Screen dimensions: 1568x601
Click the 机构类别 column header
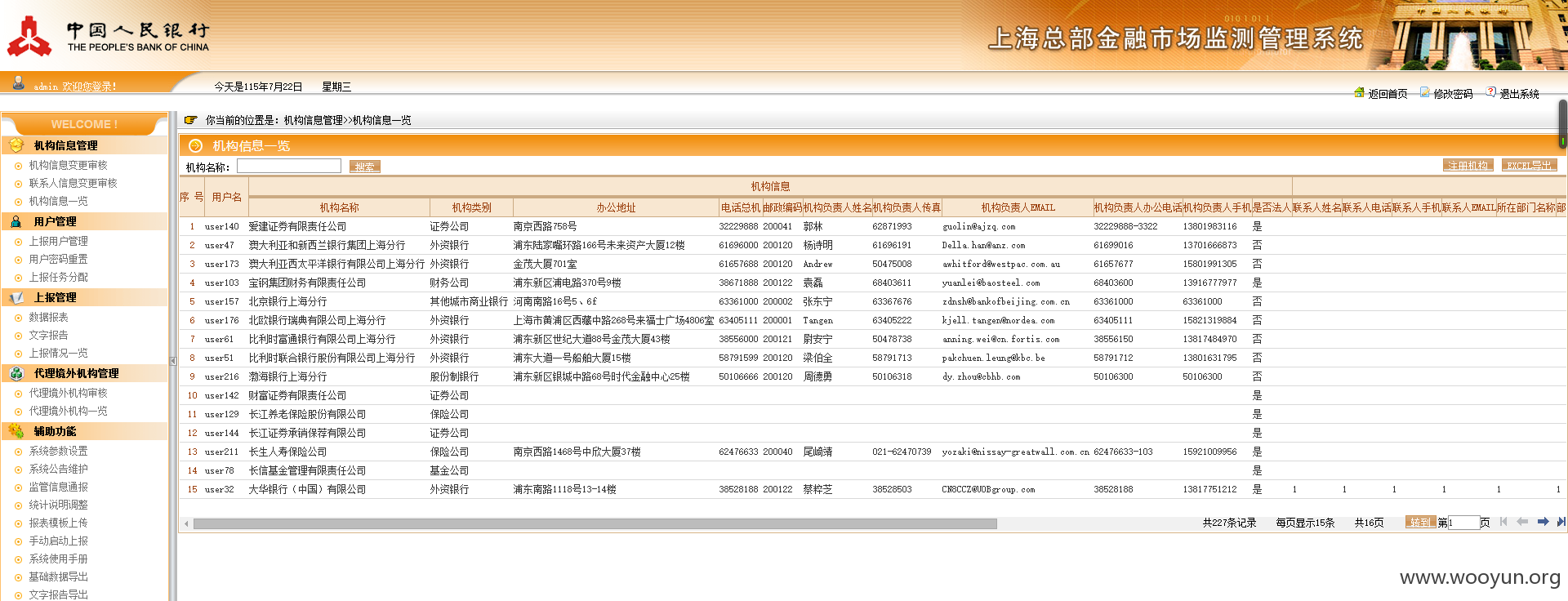click(471, 207)
